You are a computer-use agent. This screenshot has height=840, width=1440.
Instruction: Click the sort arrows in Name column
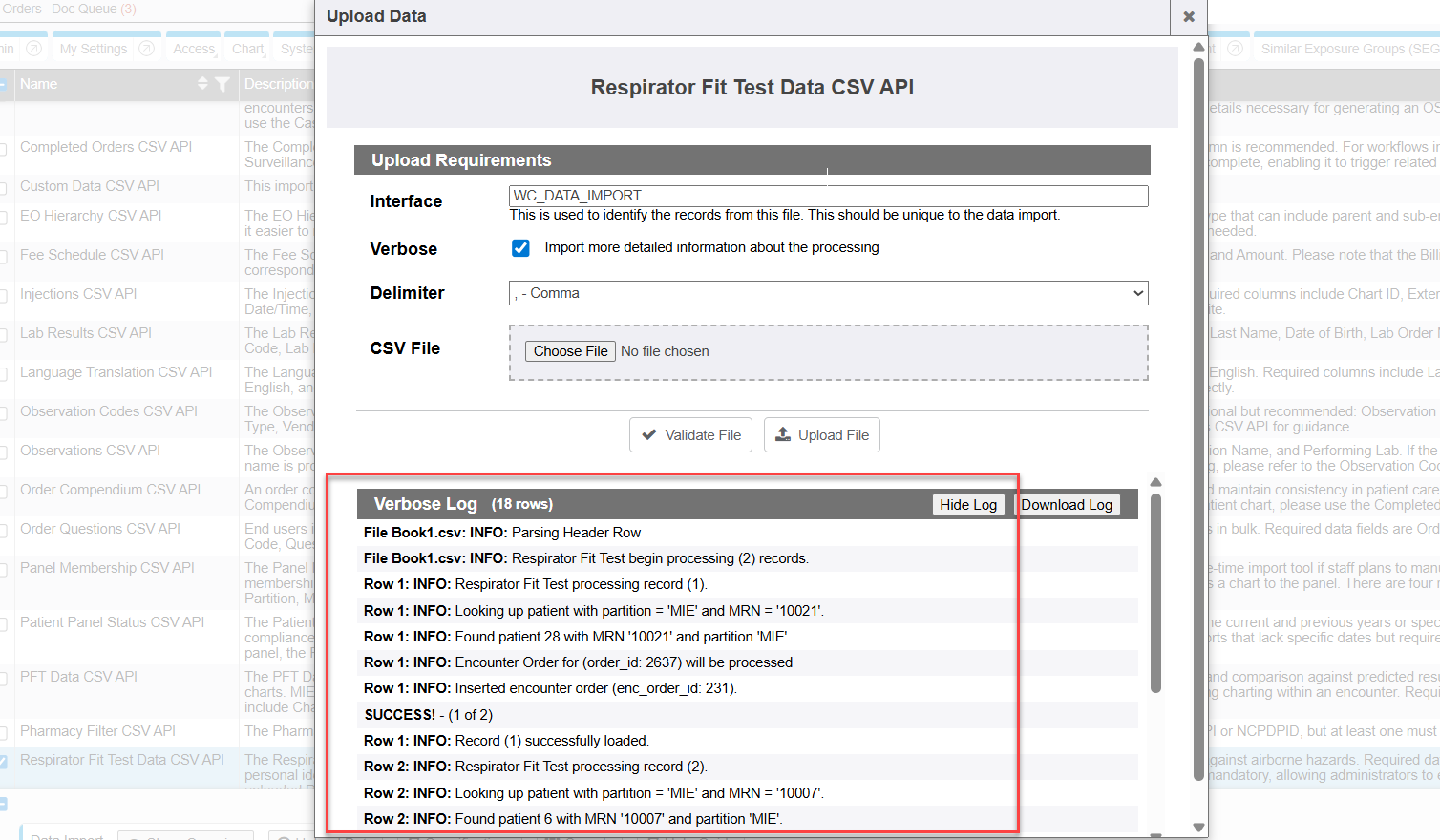[x=202, y=84]
